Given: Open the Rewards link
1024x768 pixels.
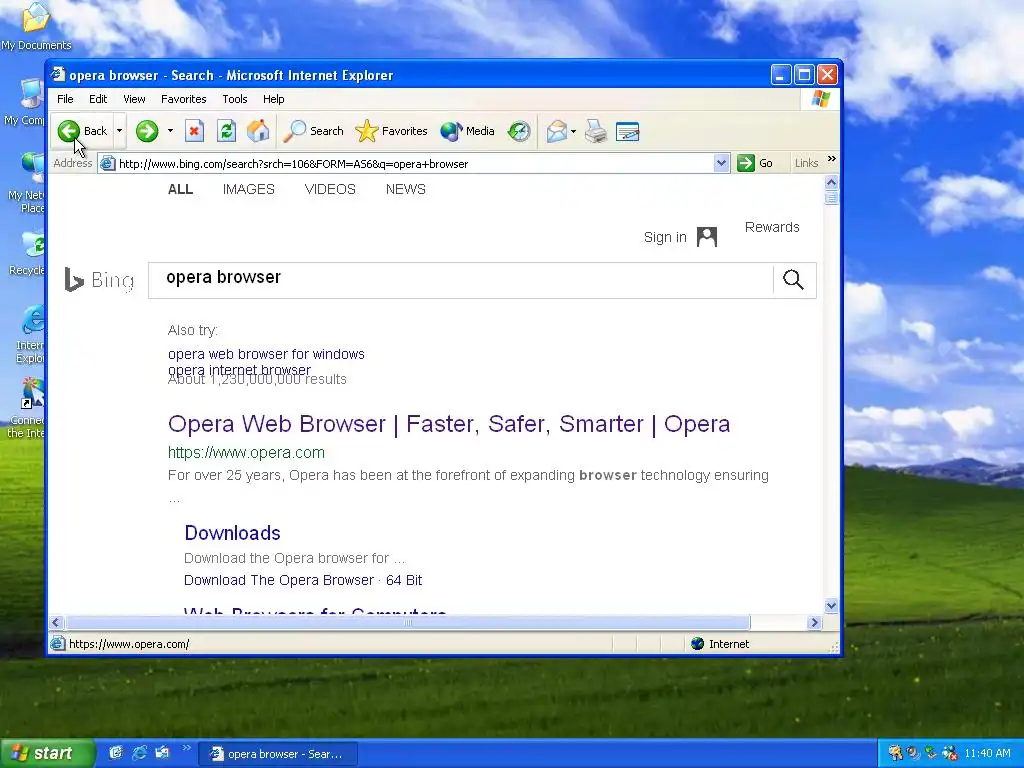Looking at the screenshot, I should point(772,227).
